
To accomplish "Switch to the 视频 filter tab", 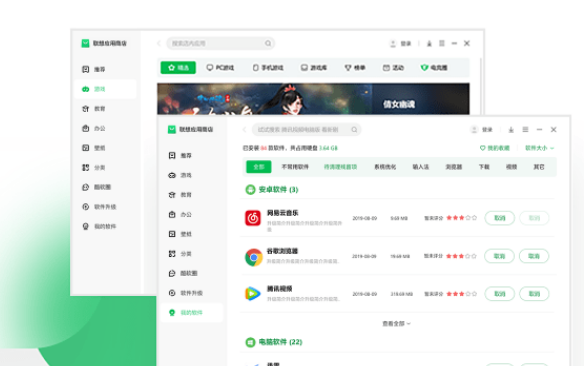I will tap(511, 167).
